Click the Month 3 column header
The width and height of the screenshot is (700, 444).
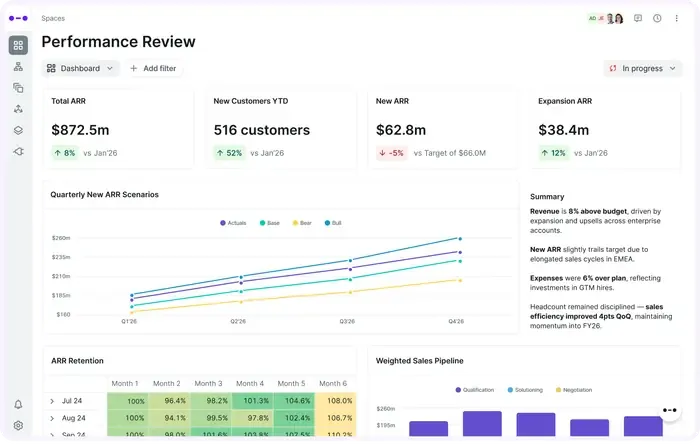click(208, 383)
